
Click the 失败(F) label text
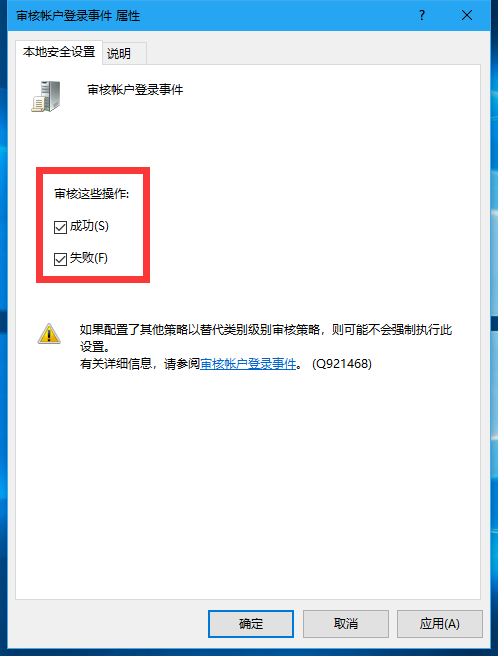pos(89,258)
